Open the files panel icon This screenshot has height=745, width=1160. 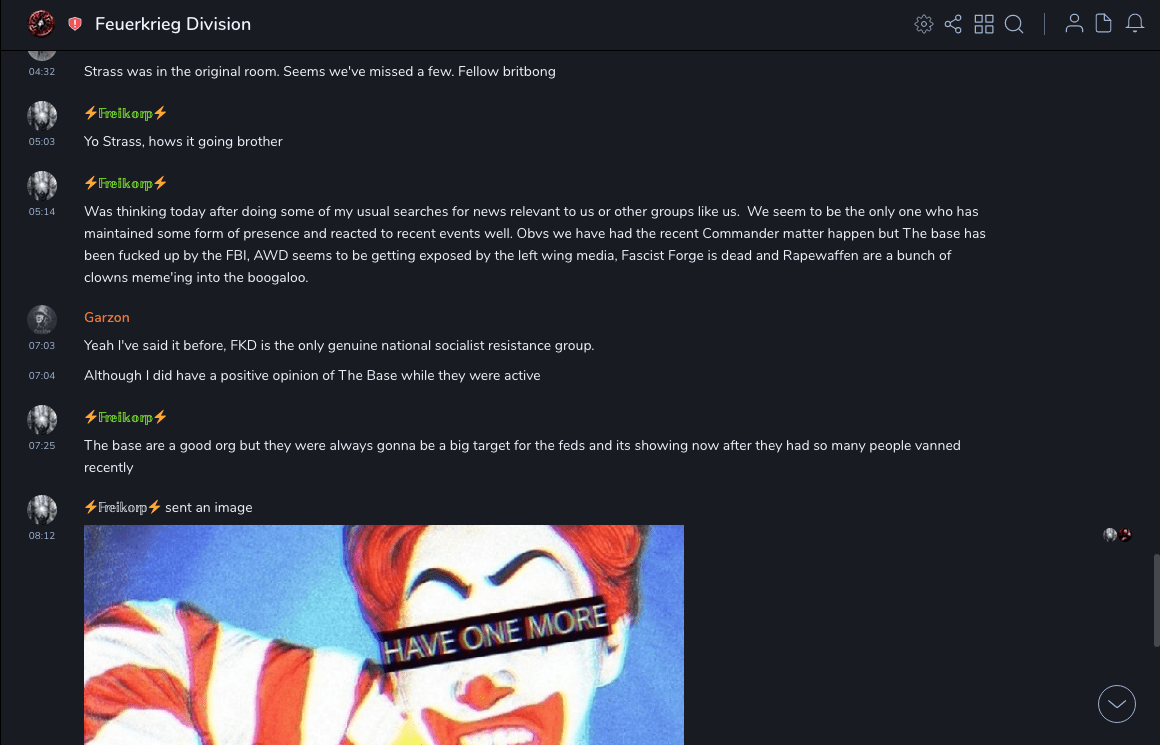click(x=1103, y=24)
